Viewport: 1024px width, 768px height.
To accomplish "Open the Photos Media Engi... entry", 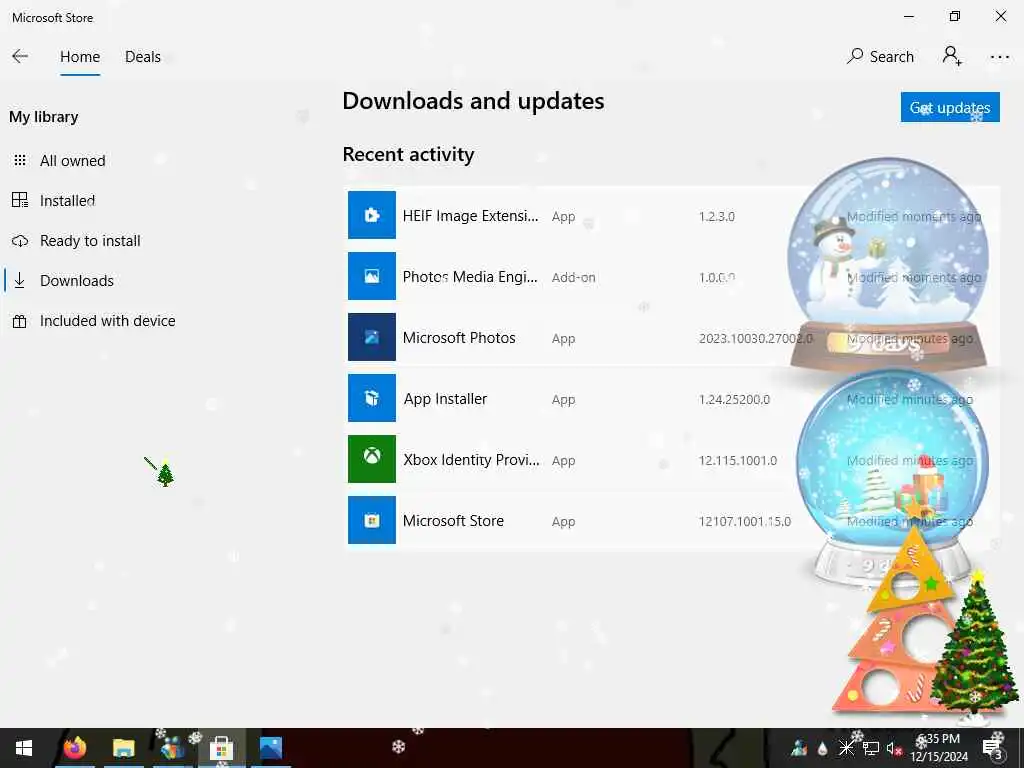I will click(470, 277).
